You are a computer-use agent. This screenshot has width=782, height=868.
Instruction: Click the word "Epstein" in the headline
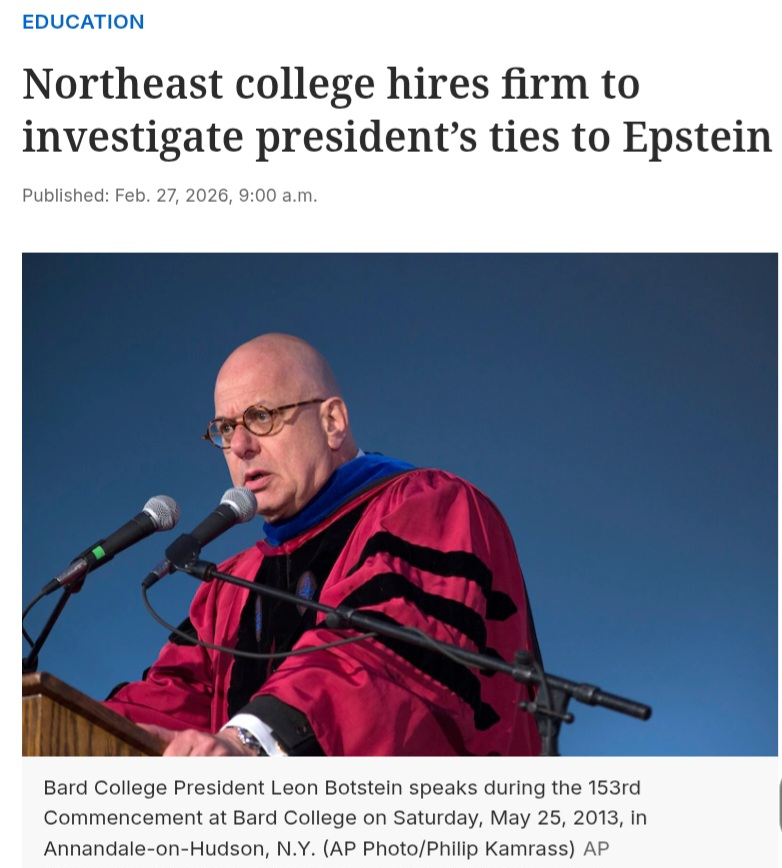coord(697,137)
